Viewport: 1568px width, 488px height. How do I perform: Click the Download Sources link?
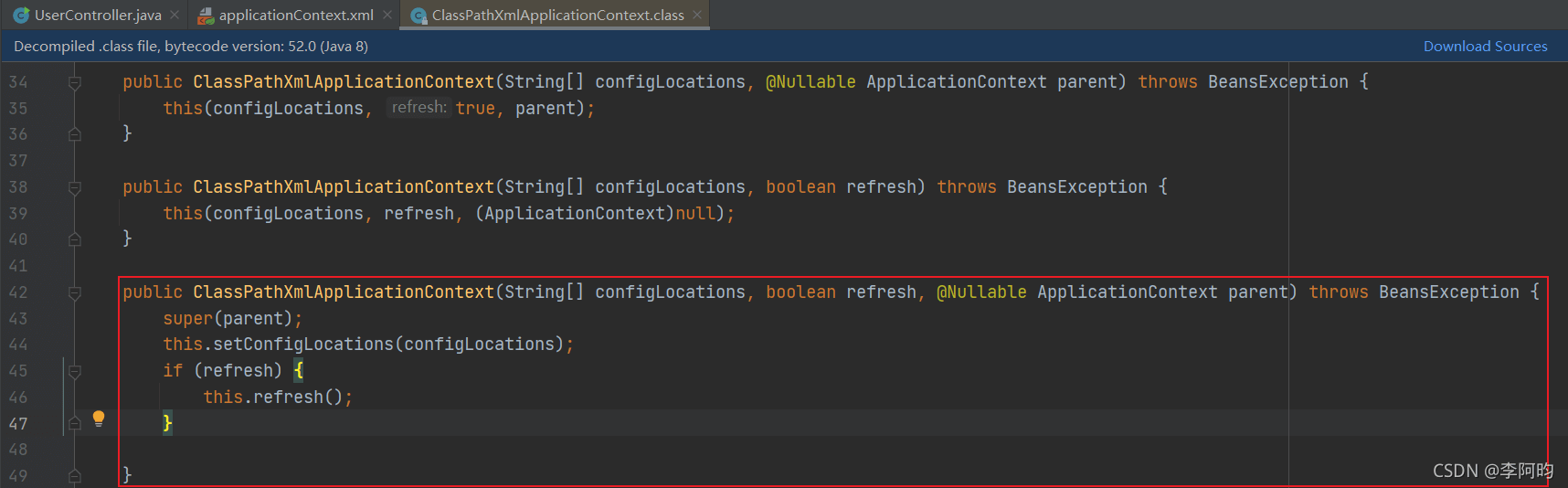tap(1485, 47)
